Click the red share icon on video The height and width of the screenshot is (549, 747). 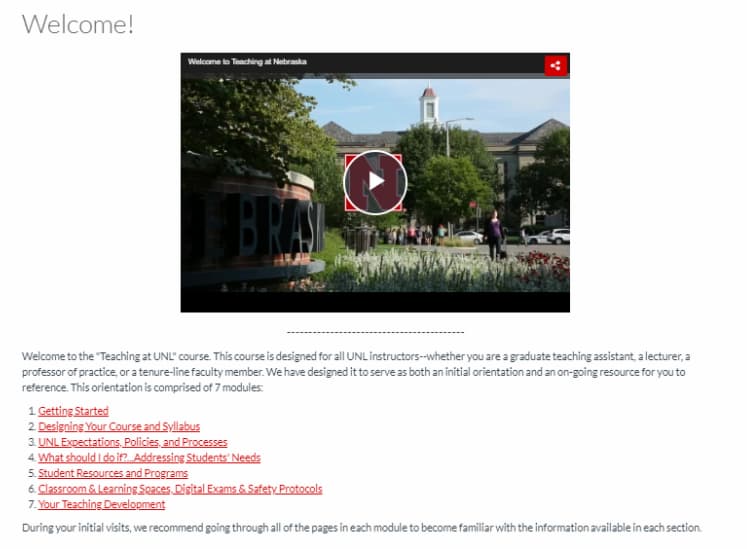pyautogui.click(x=555, y=66)
